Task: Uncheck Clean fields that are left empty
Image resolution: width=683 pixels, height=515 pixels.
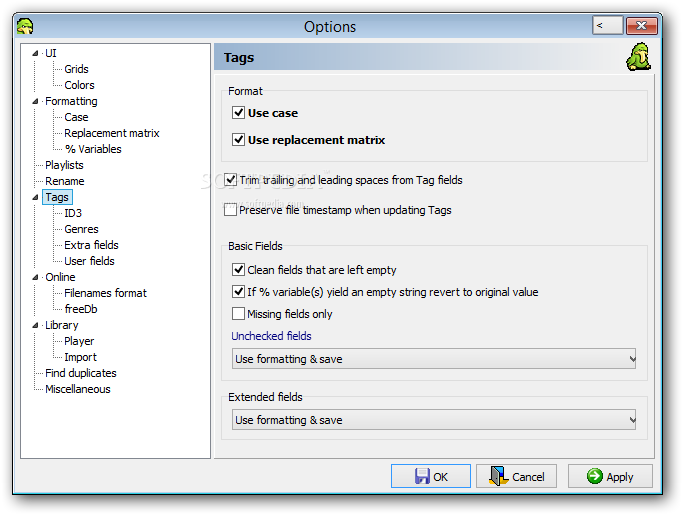Action: pos(238,270)
